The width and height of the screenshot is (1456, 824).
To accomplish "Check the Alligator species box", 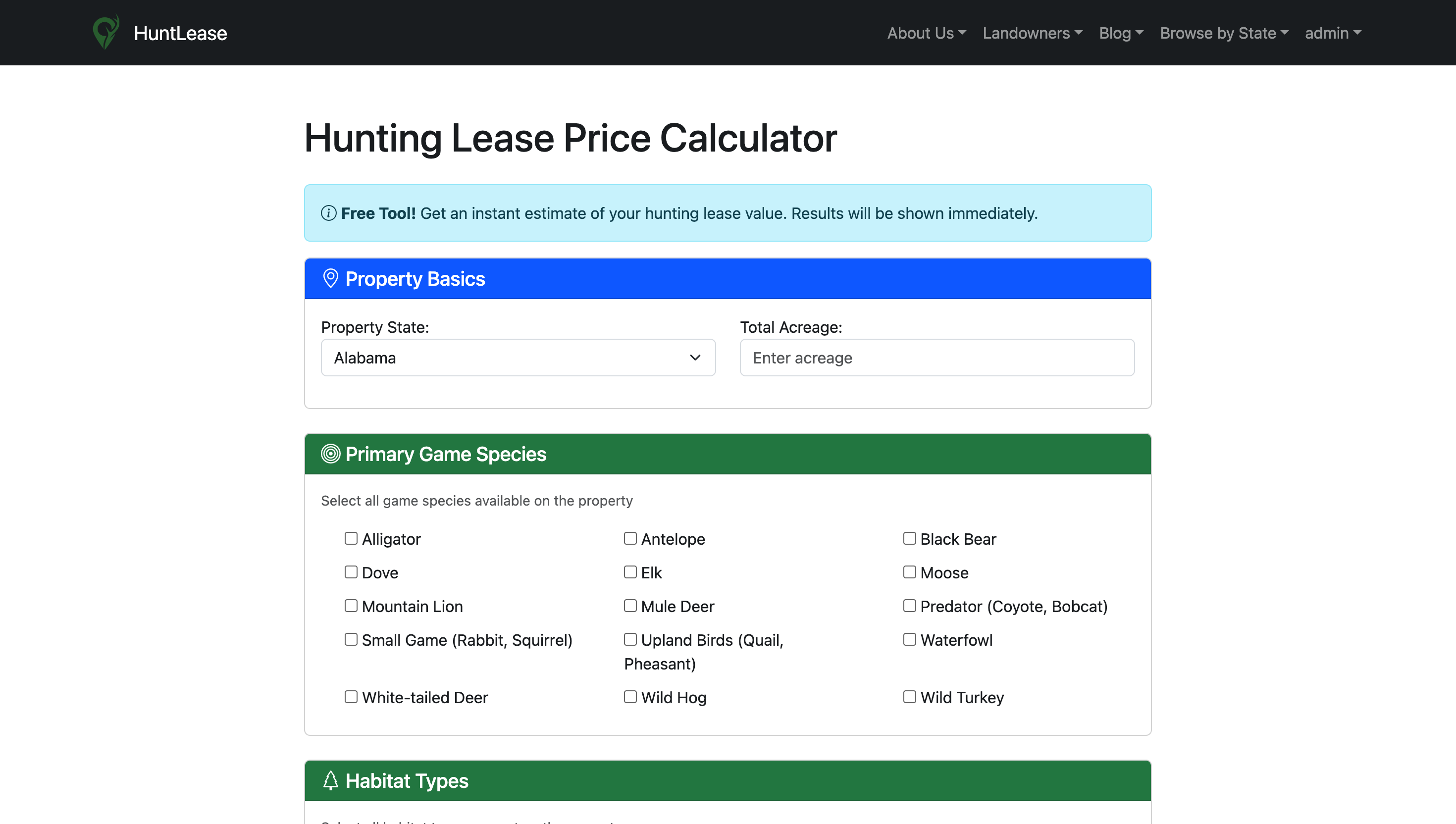I will pyautogui.click(x=351, y=538).
